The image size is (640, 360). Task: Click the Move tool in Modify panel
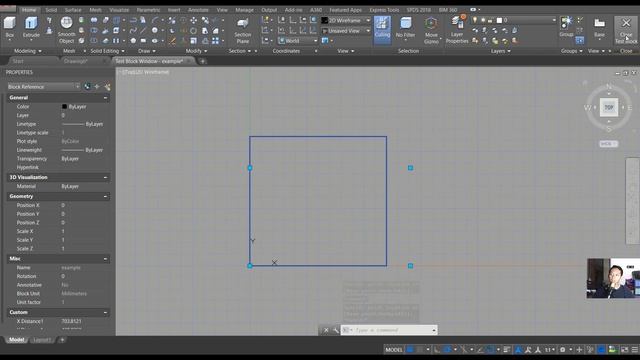[193, 20]
